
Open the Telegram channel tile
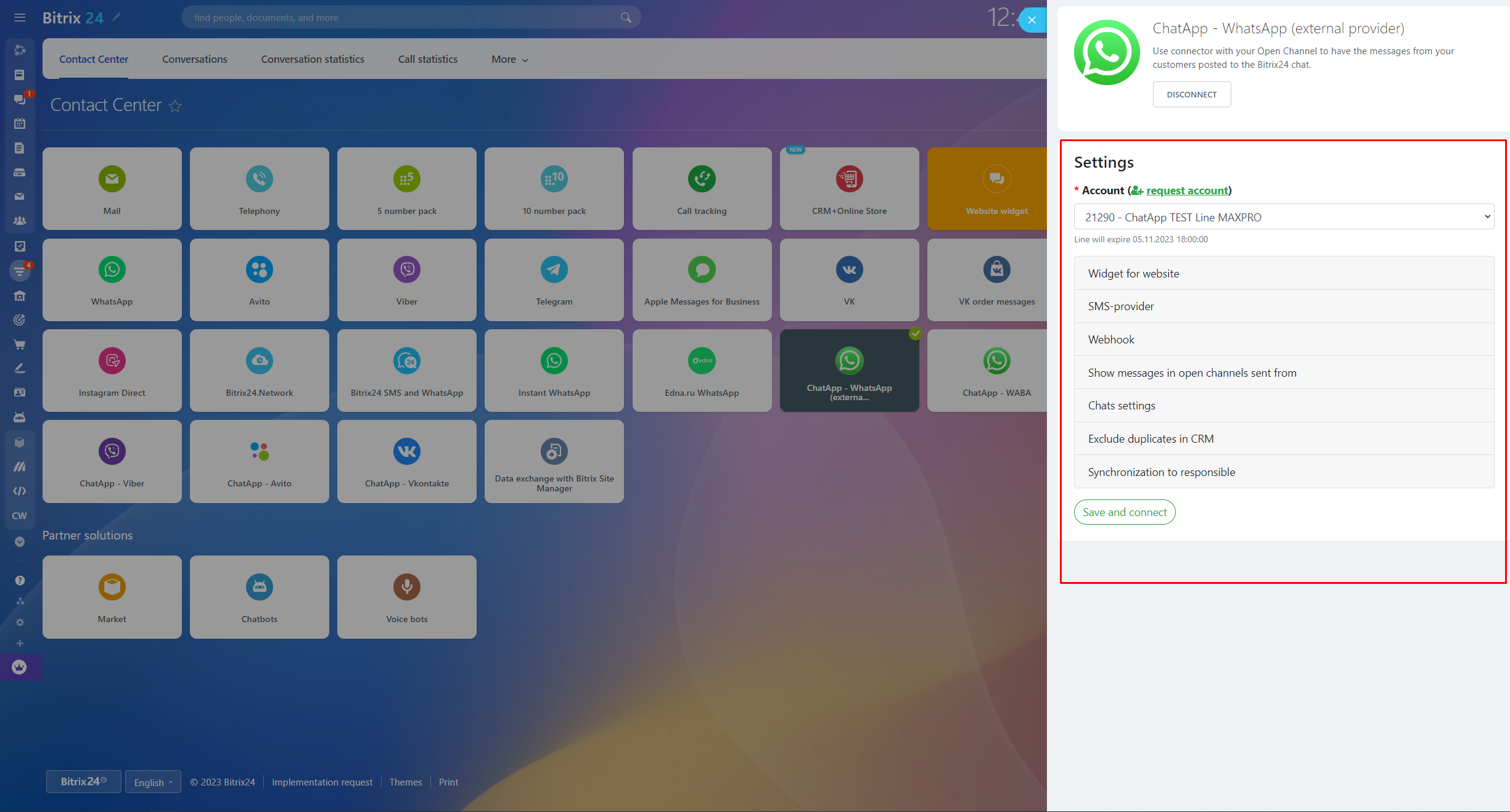tap(554, 280)
